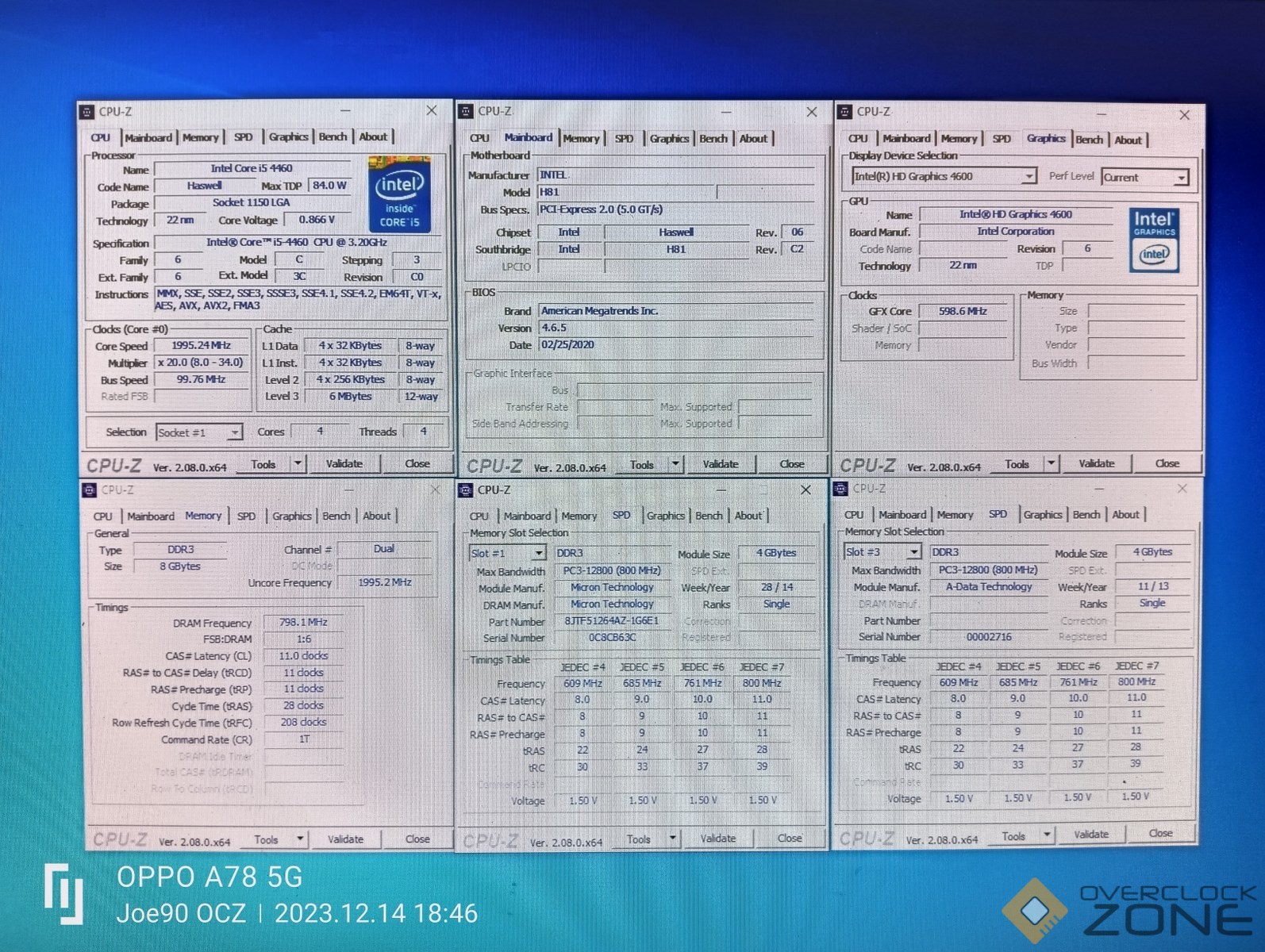1265x952 pixels.
Task: Open the Bench tab in the processor window
Action: click(333, 136)
